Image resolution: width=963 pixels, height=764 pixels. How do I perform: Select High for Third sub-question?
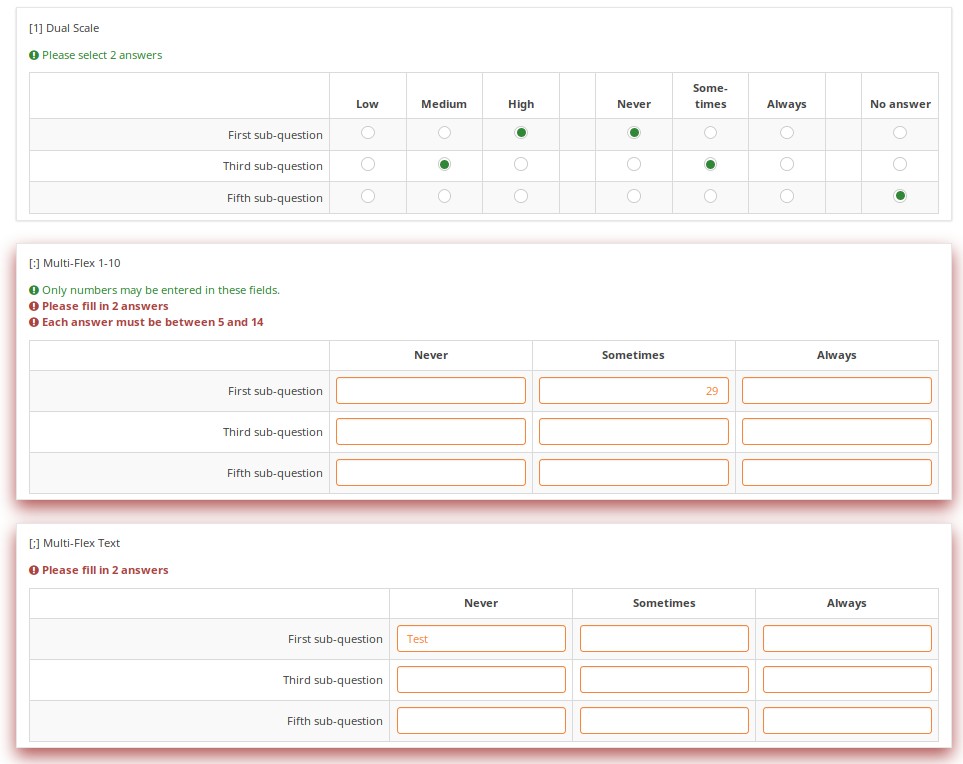(521, 164)
